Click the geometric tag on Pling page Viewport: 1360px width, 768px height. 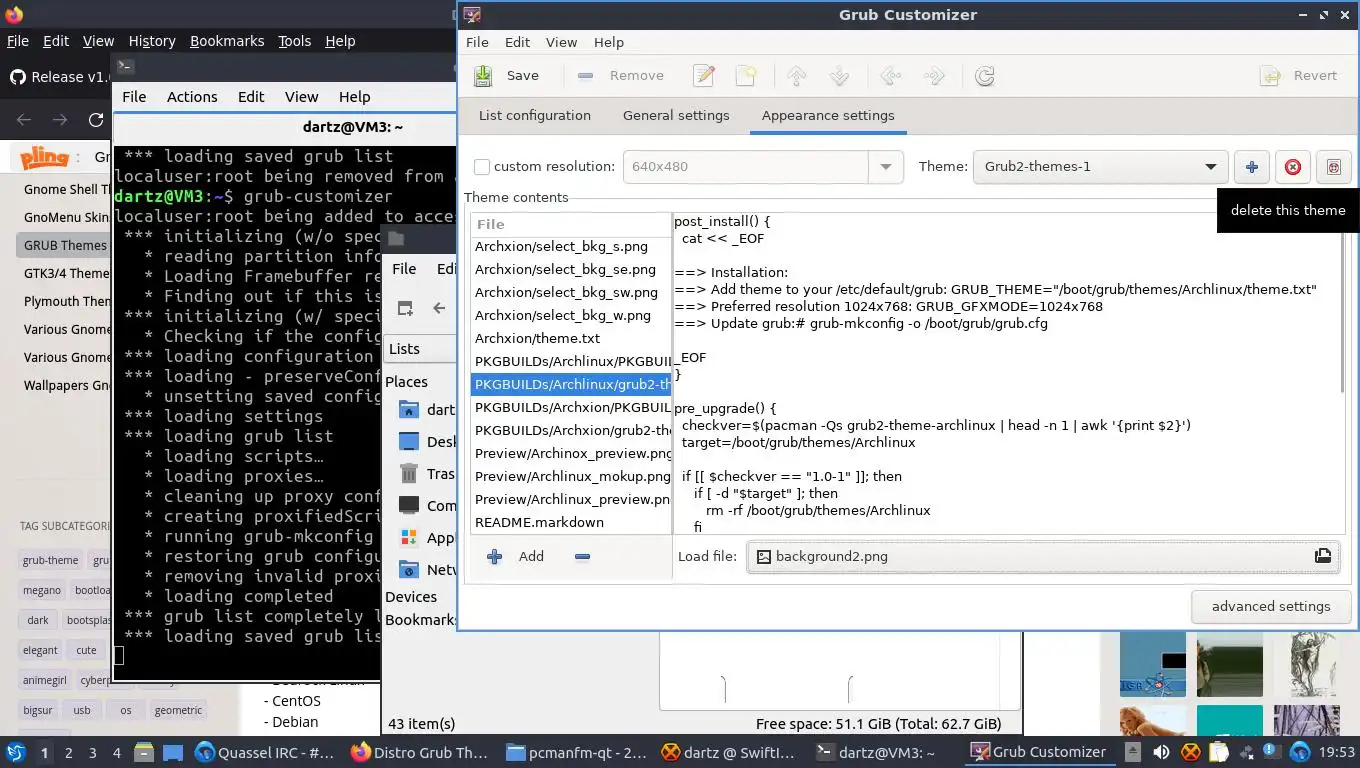click(x=178, y=710)
